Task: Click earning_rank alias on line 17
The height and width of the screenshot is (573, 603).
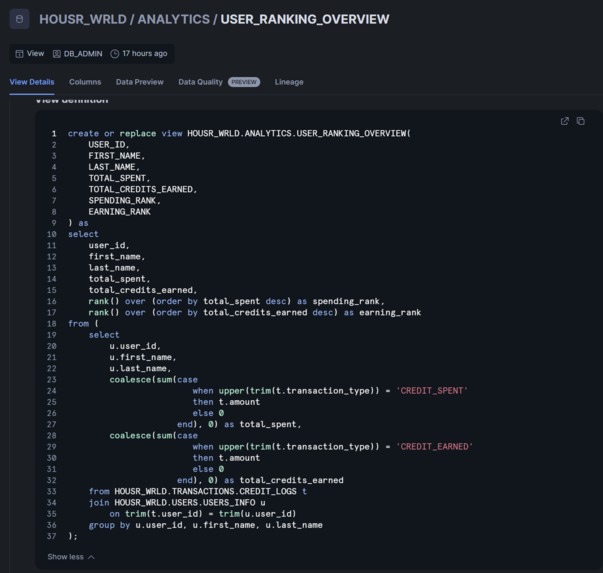Action: [x=390, y=312]
